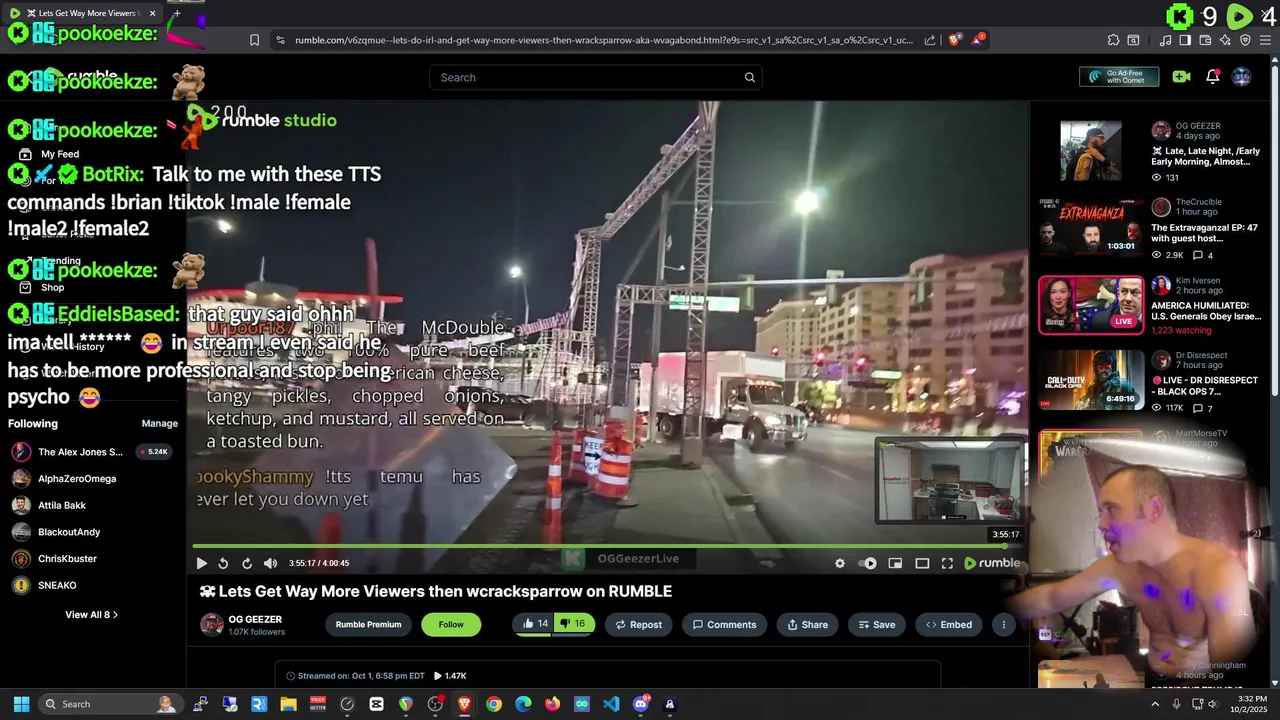1280x720 pixels.
Task: Click the Rumble logo in player bar
Action: [992, 563]
